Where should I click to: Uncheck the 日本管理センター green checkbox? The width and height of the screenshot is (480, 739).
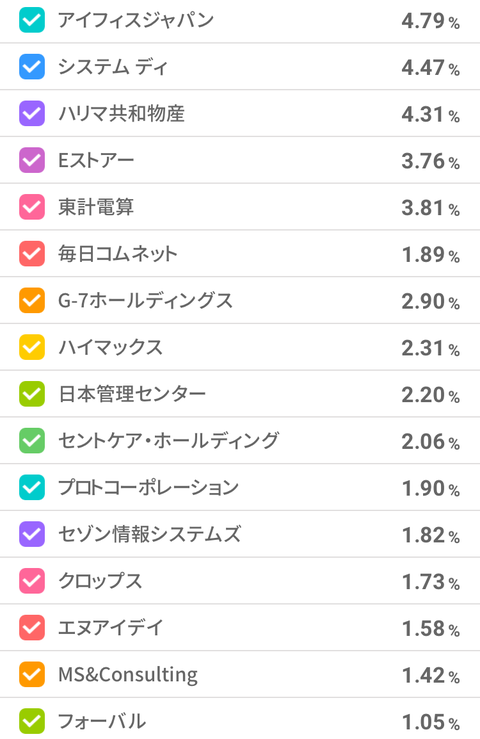click(x=32, y=394)
